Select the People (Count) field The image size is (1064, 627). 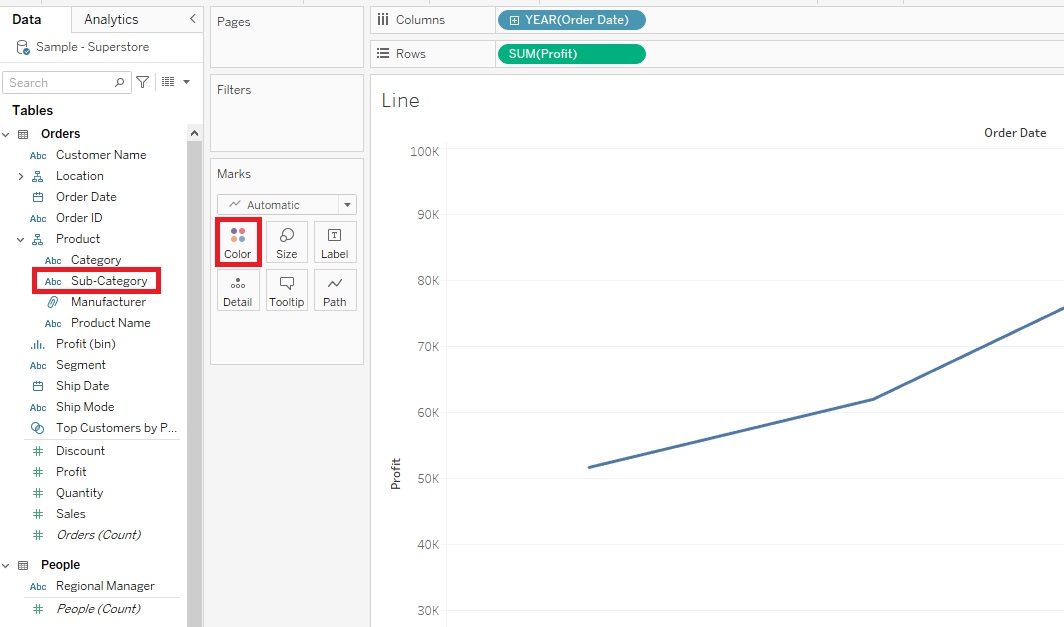[x=98, y=609]
